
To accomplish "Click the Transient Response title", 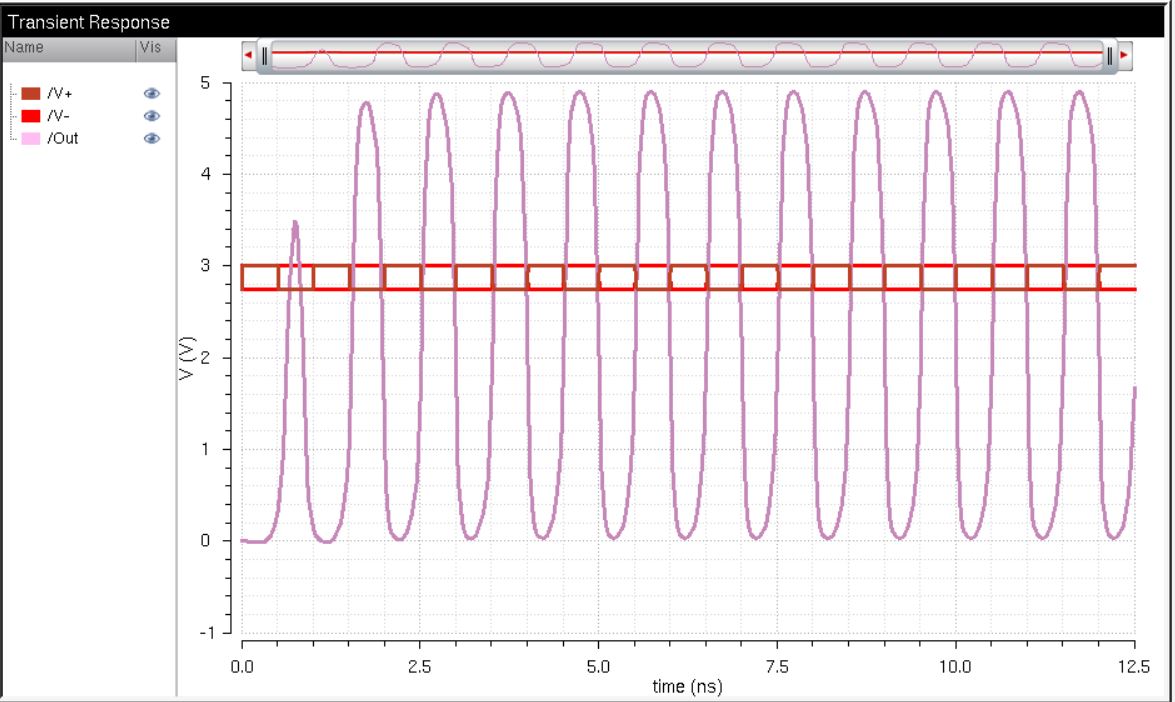I will coord(88,22).
